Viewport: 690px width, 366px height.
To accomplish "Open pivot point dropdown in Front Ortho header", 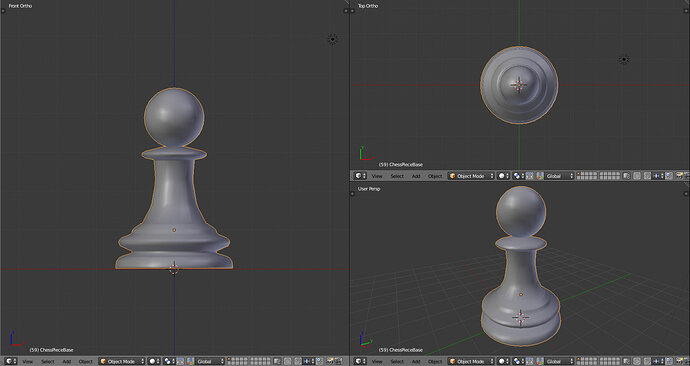I will pyautogui.click(x=169, y=361).
